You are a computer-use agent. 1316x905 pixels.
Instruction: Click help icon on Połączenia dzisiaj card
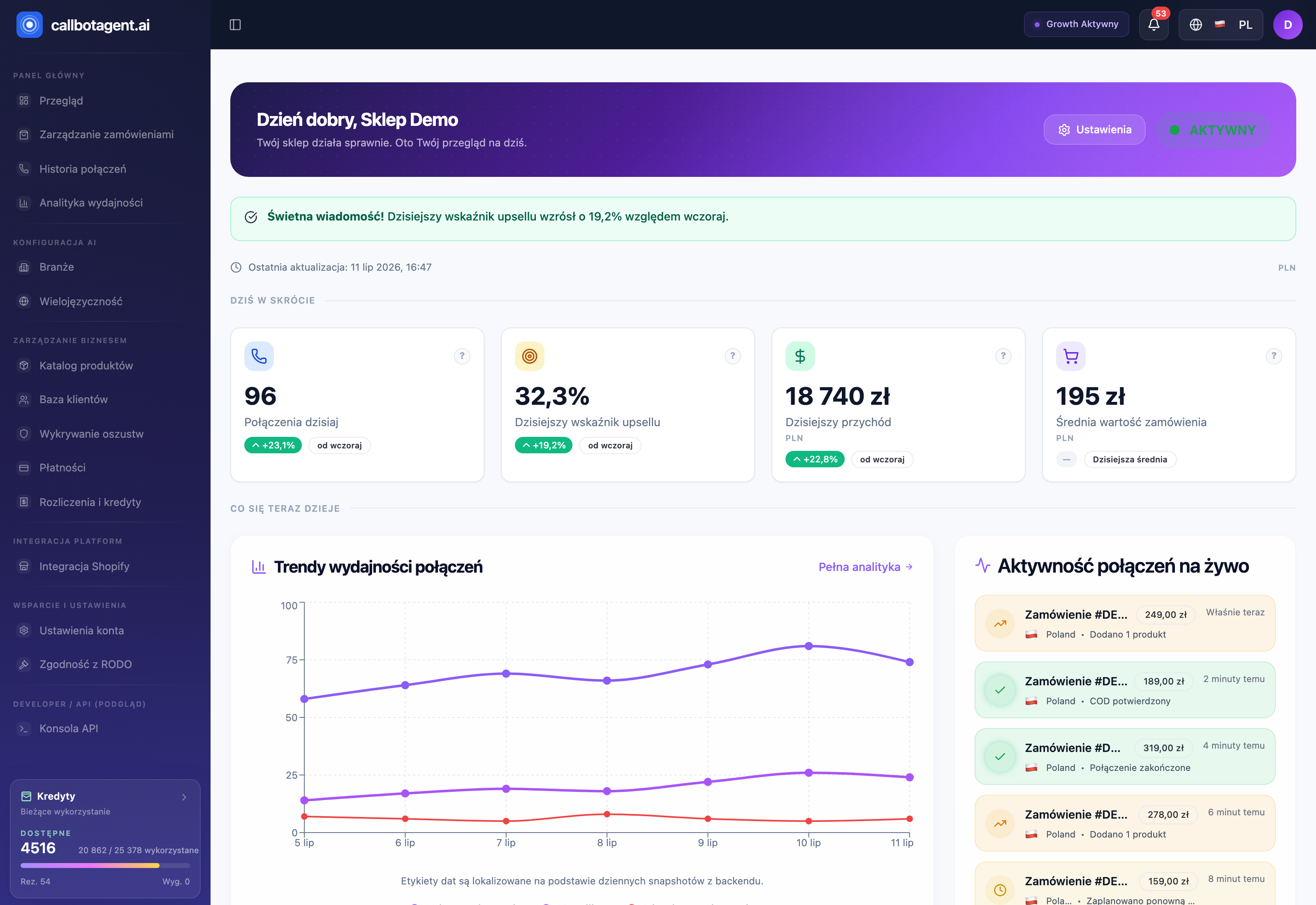[462, 355]
